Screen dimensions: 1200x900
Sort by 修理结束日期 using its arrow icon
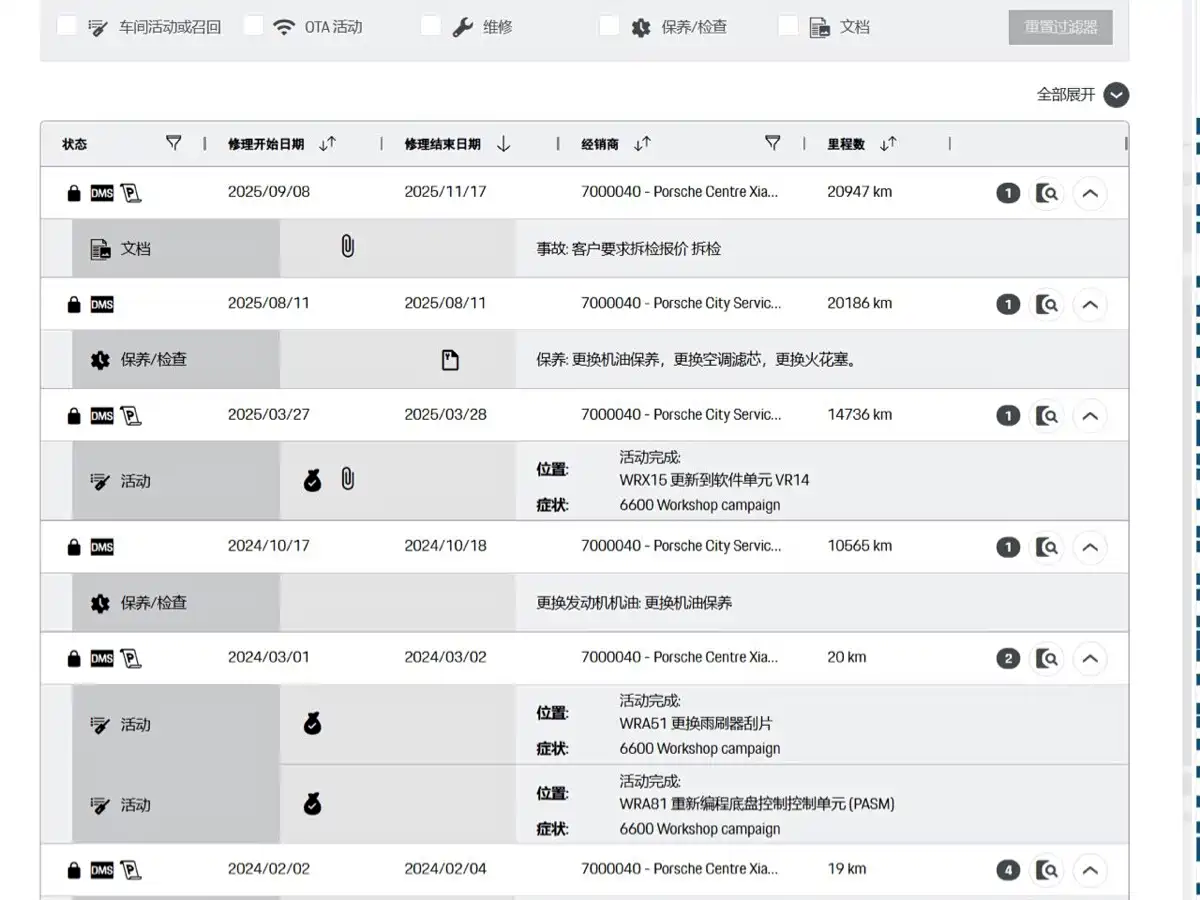[503, 144]
